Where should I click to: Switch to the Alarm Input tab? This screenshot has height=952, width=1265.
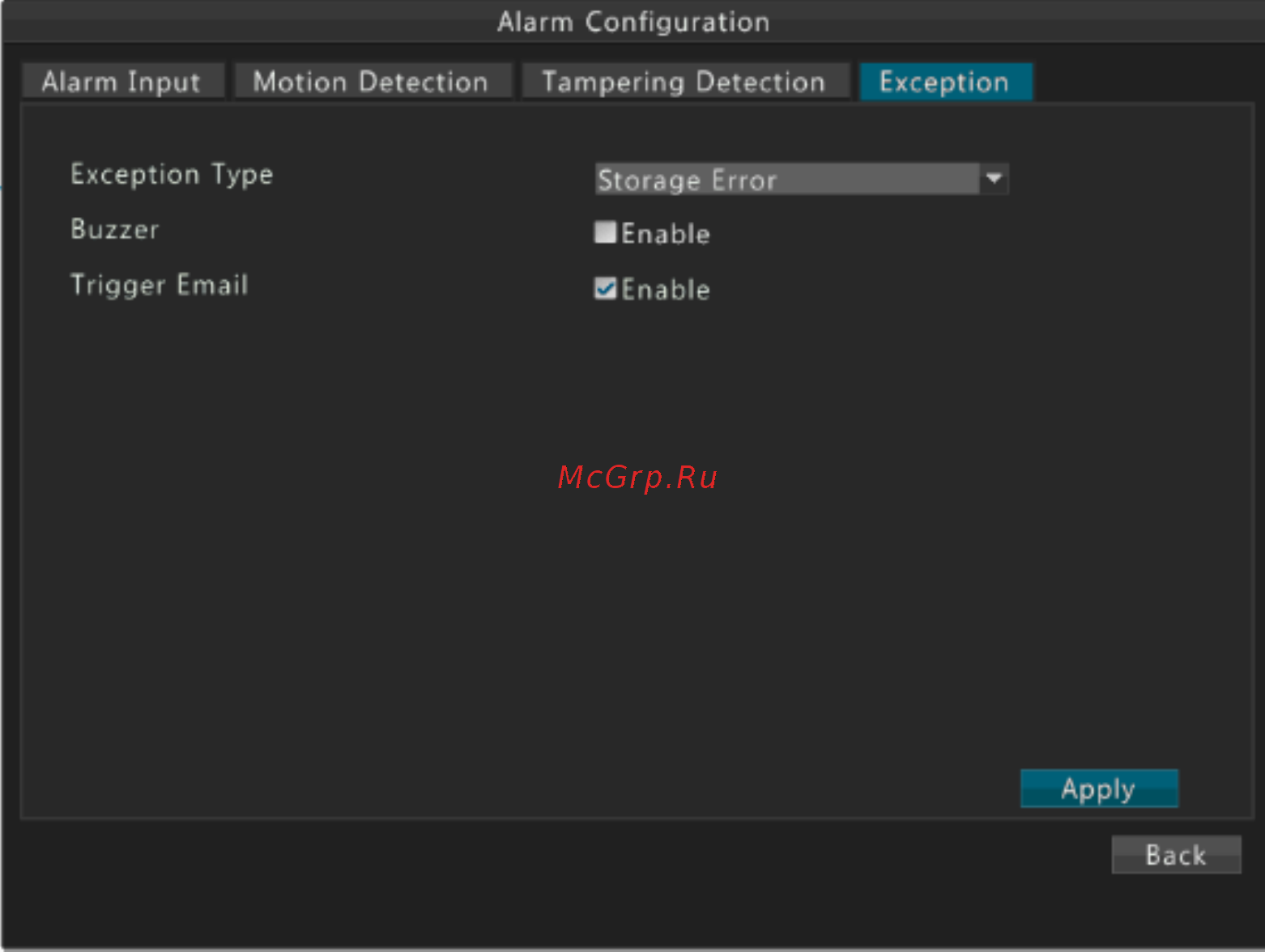pos(122,82)
